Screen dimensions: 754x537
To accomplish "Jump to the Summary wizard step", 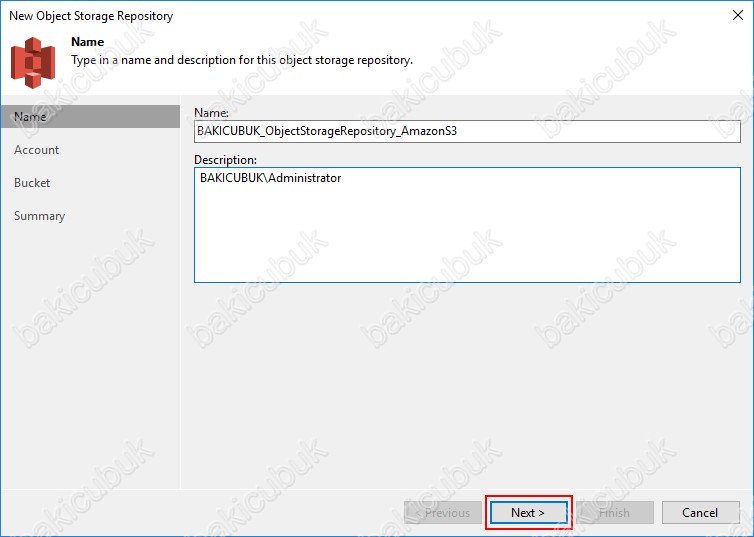I will (39, 216).
